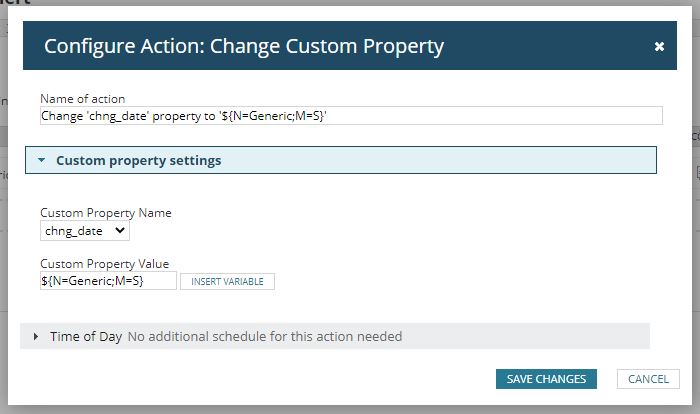Cancel the action configuration
Image resolution: width=700 pixels, height=414 pixels.
pos(648,379)
